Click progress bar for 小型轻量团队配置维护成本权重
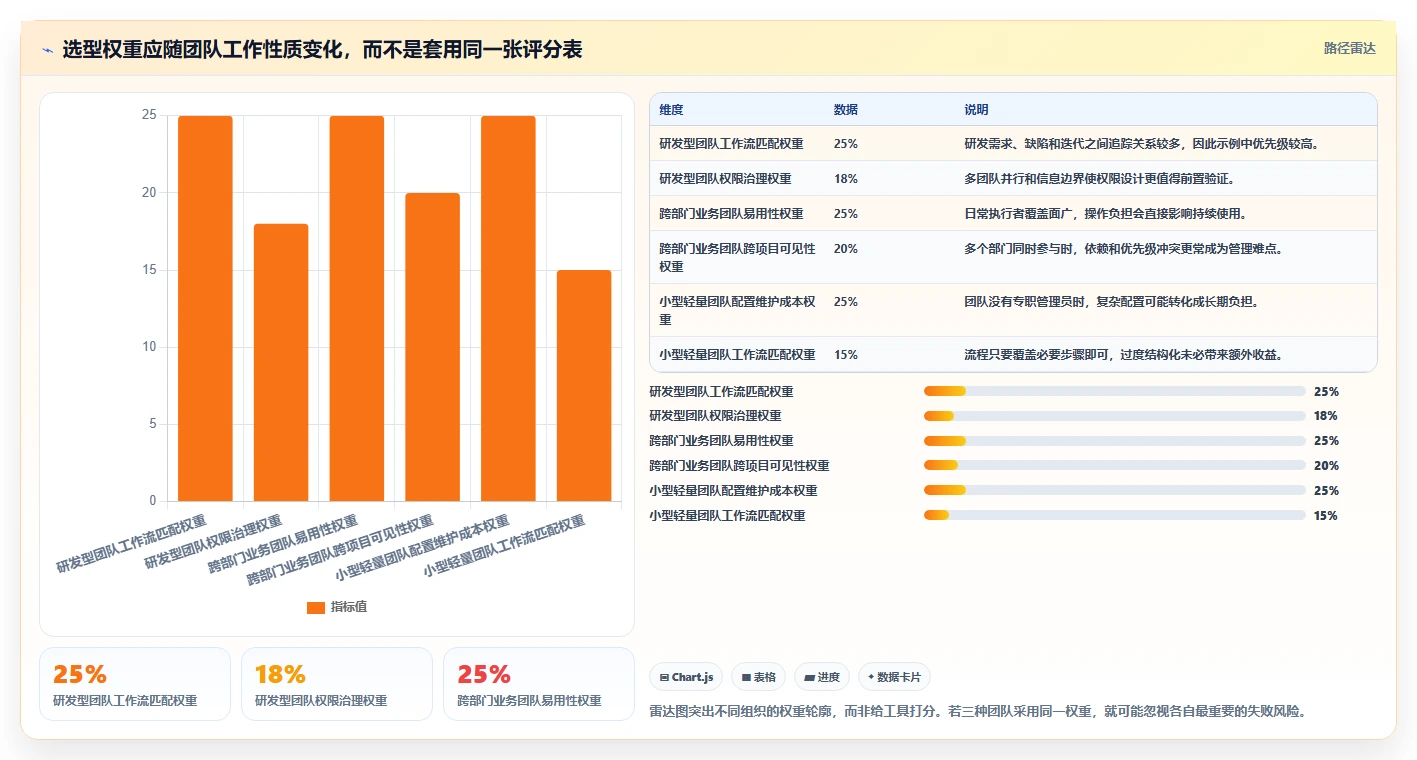This screenshot has height=760, width=1417. coord(1115,490)
